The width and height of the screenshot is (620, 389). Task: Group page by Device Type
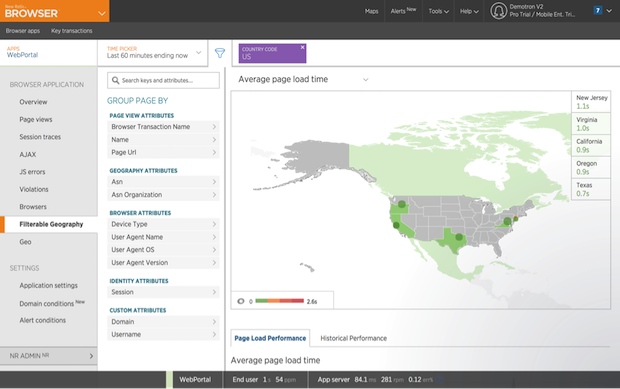click(x=163, y=224)
